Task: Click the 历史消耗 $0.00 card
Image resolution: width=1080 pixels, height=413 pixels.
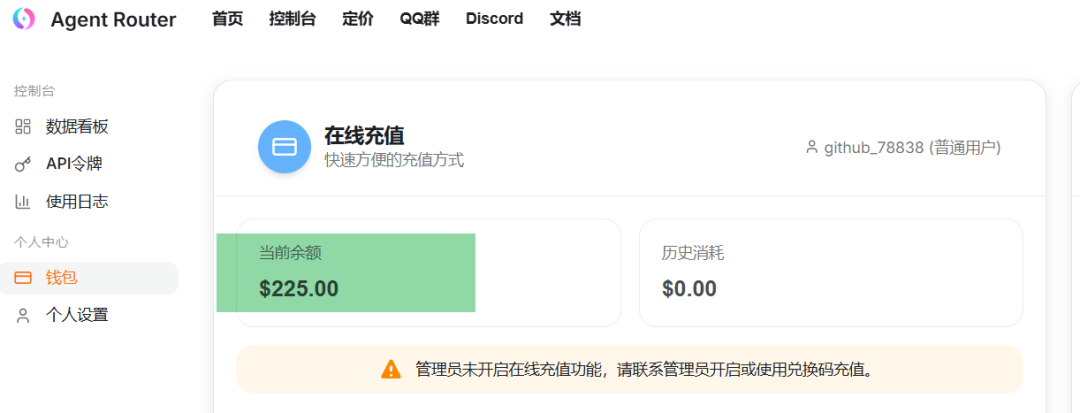Action: pos(830,272)
